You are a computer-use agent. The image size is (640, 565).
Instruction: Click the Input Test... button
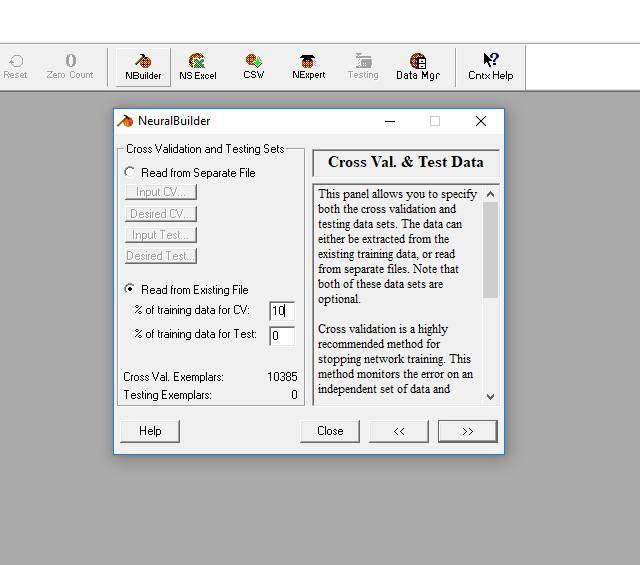click(161, 235)
